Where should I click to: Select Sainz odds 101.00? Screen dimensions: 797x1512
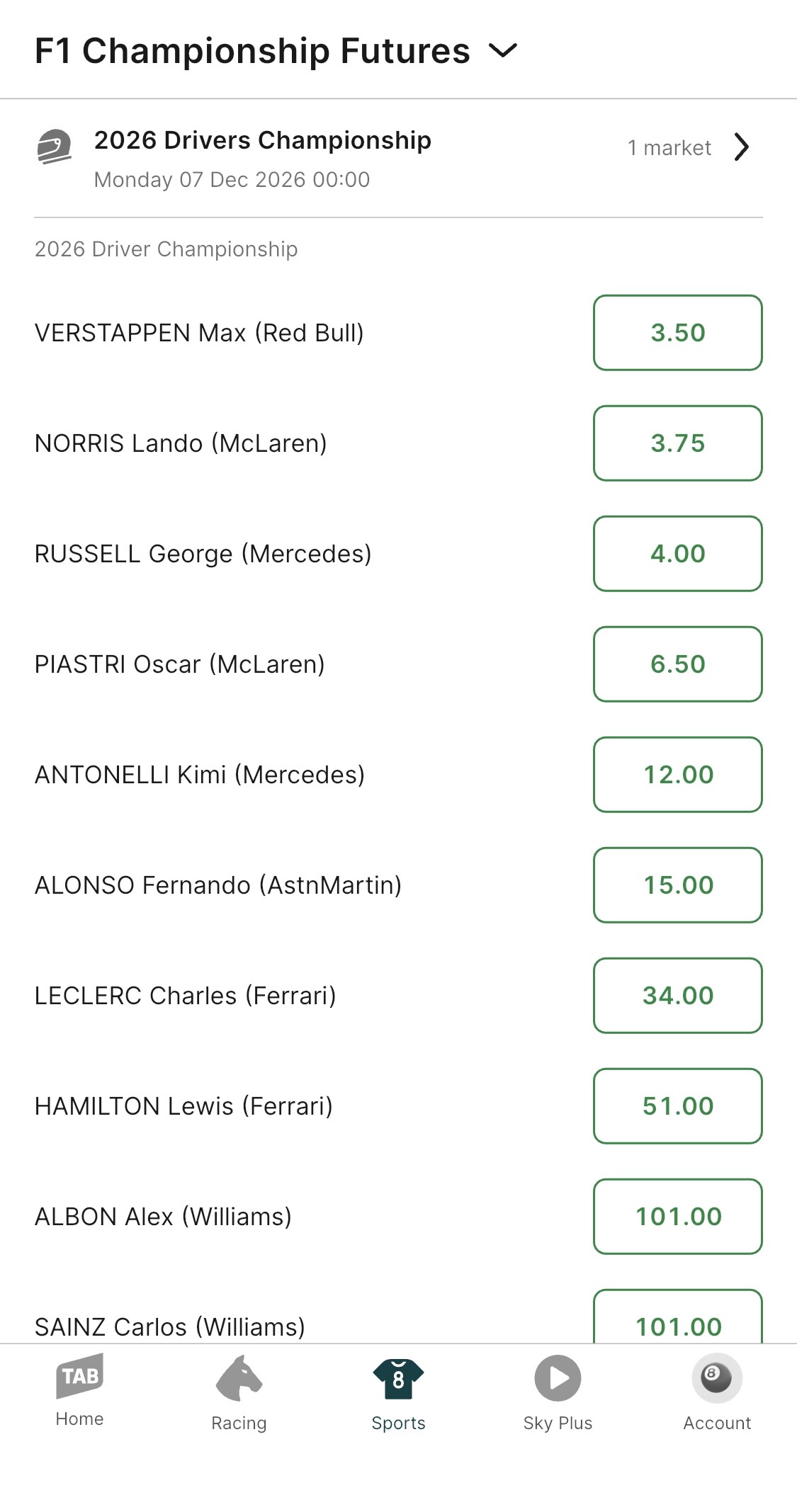677,1320
